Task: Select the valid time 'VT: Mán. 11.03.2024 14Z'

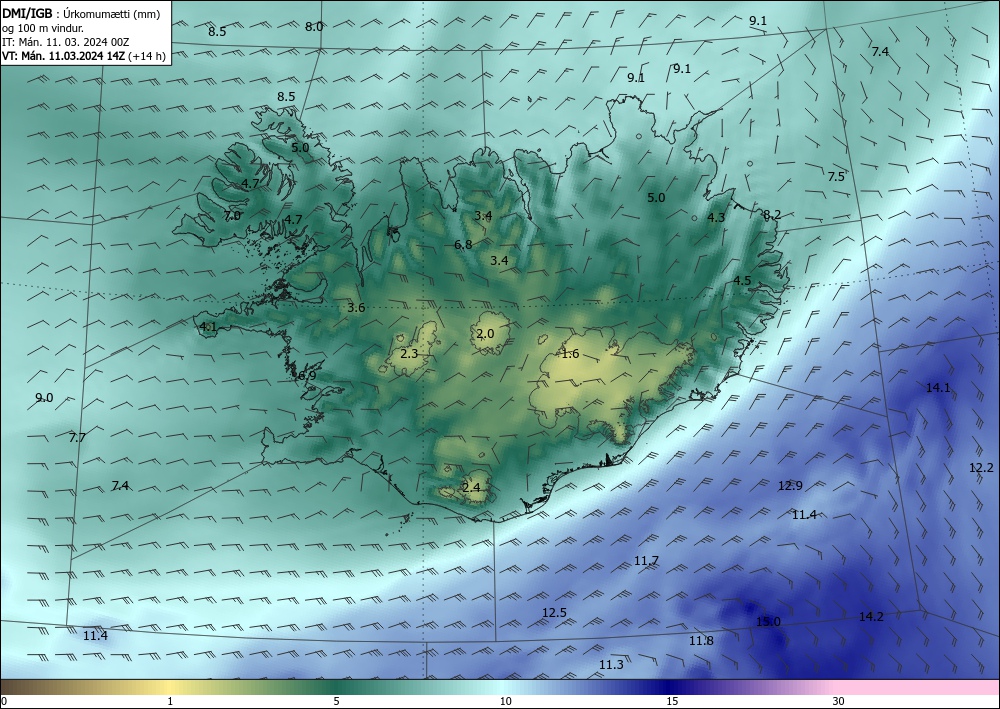Action: (64, 56)
